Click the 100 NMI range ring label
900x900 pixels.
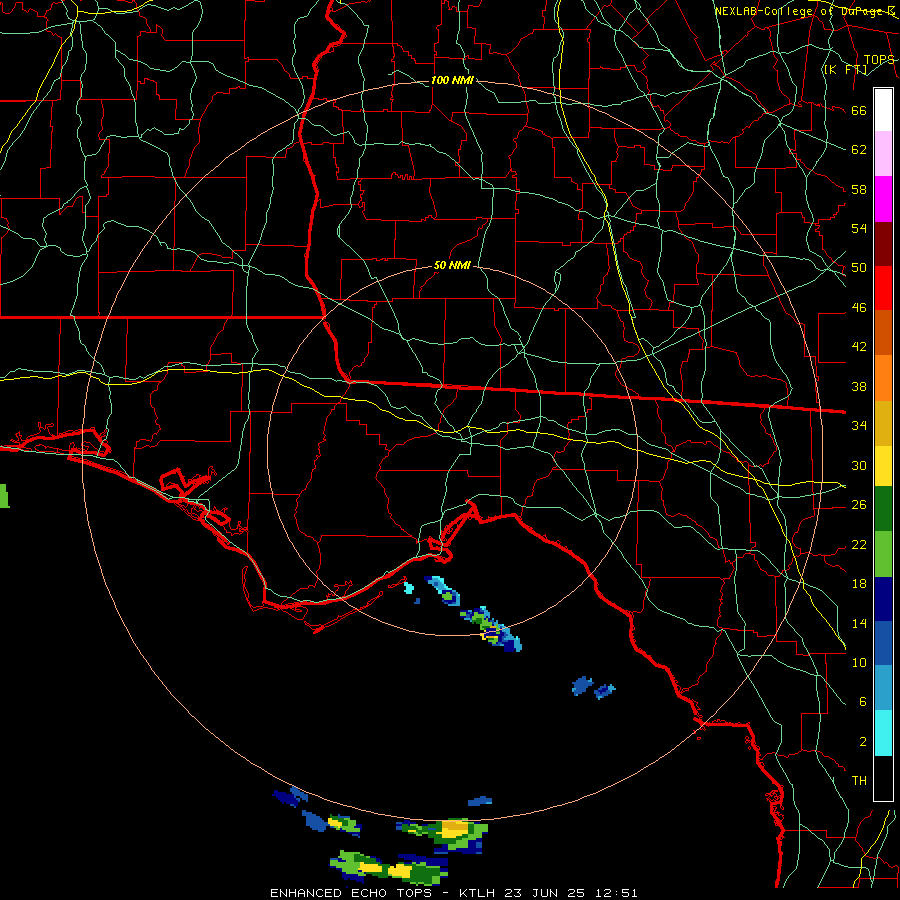[452, 80]
